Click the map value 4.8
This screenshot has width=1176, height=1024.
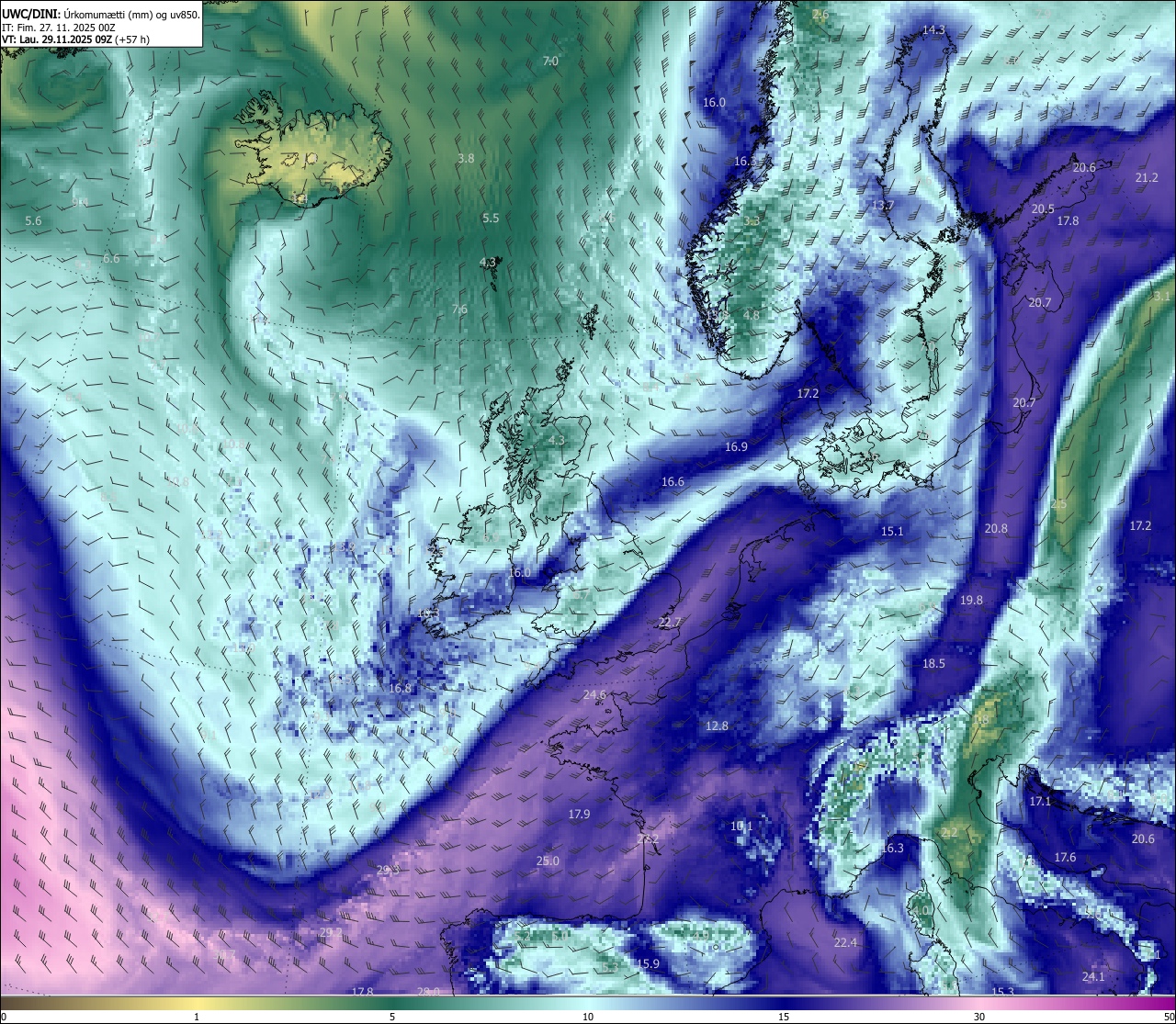[752, 315]
